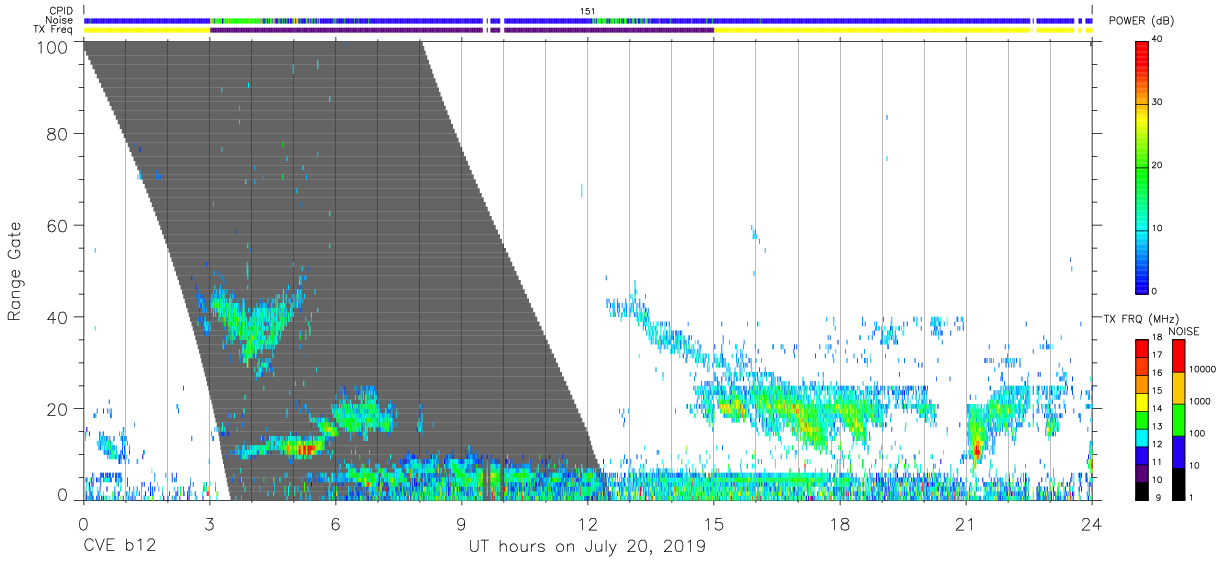Click x-axis tick label '6'
Viewport: 1228px width, 567px height.
(335, 523)
